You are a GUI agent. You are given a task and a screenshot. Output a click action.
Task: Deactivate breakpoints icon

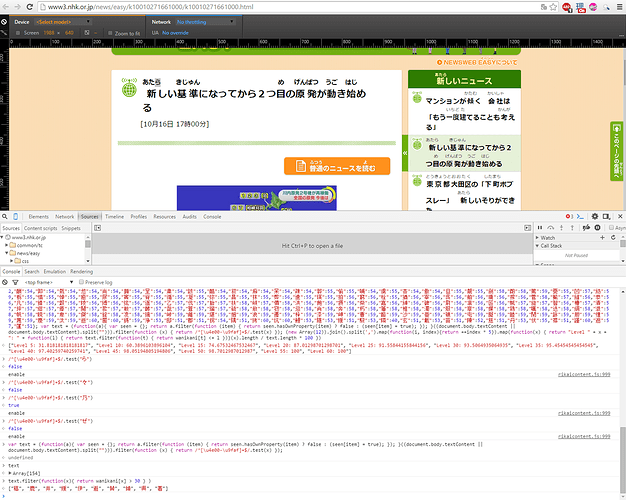(586, 228)
